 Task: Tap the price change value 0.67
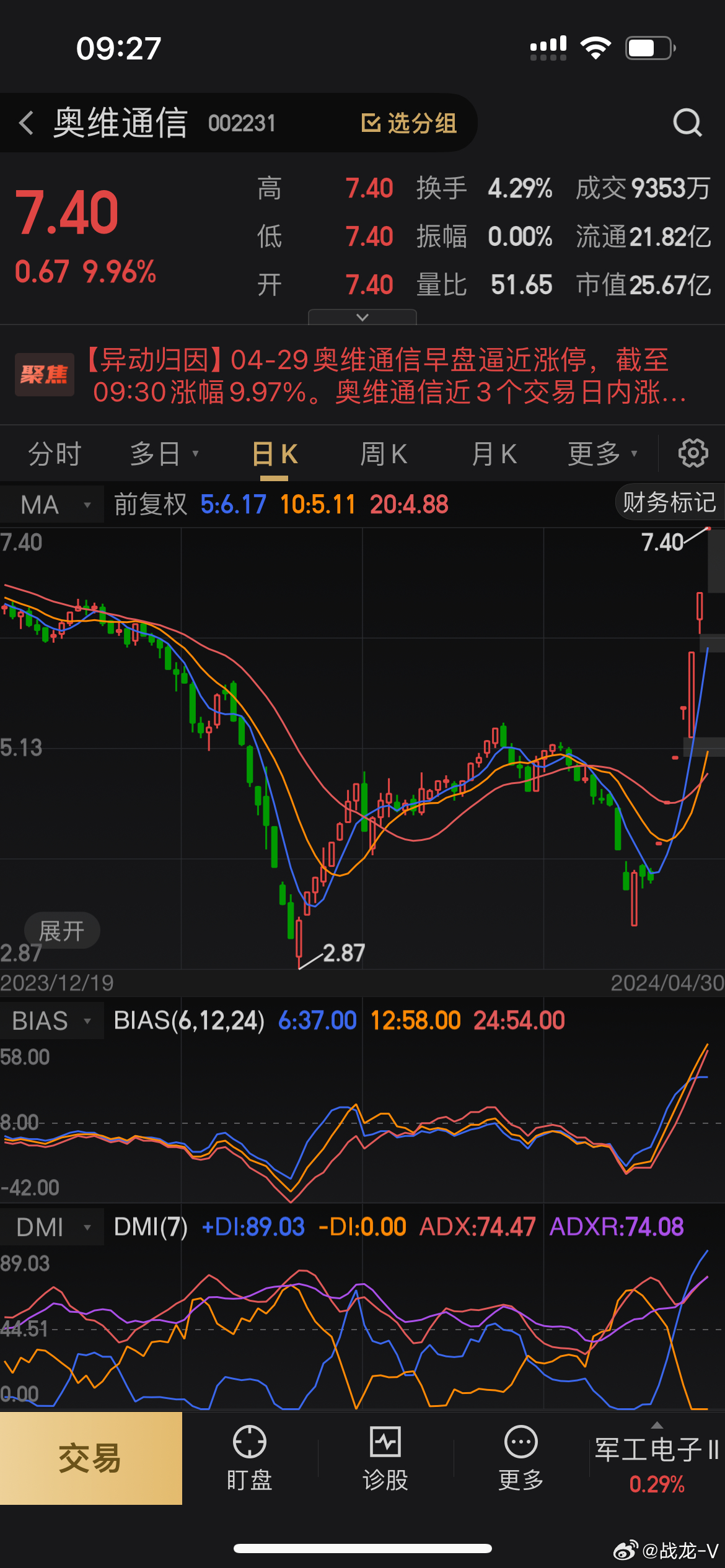42,272
